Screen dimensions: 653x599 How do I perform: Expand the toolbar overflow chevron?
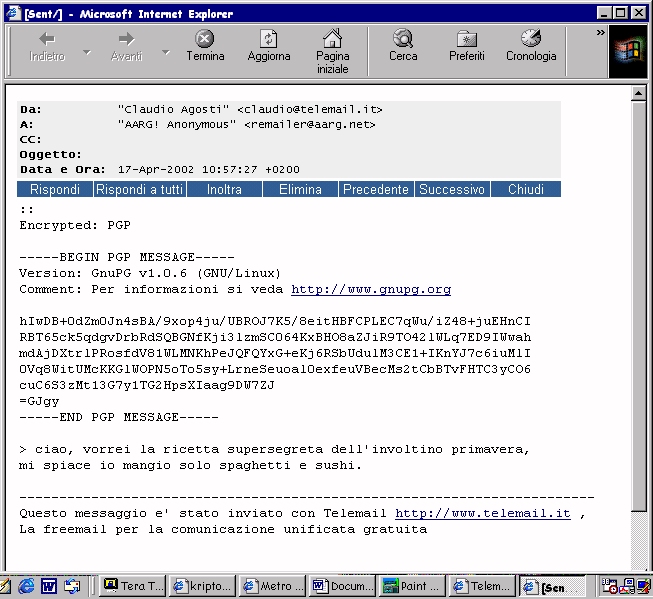click(x=600, y=32)
